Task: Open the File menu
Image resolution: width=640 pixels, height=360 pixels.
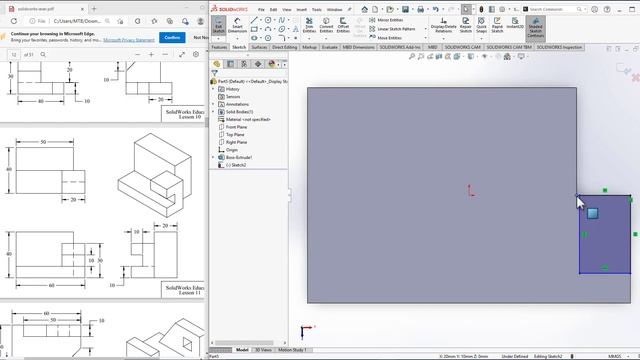Action: tap(261, 9)
